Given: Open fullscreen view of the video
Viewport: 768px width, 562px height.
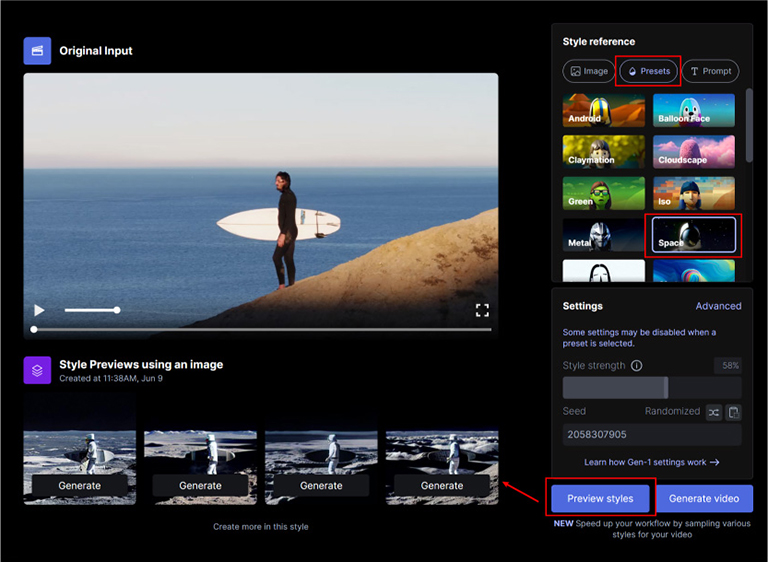Looking at the screenshot, I should point(482,310).
